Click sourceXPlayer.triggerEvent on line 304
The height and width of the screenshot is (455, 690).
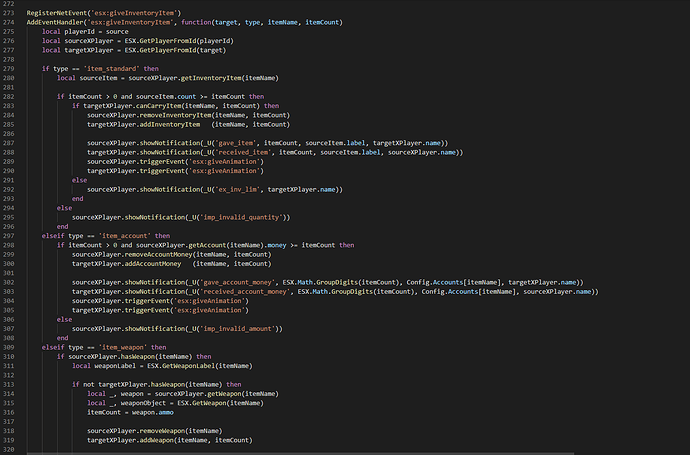(121, 301)
